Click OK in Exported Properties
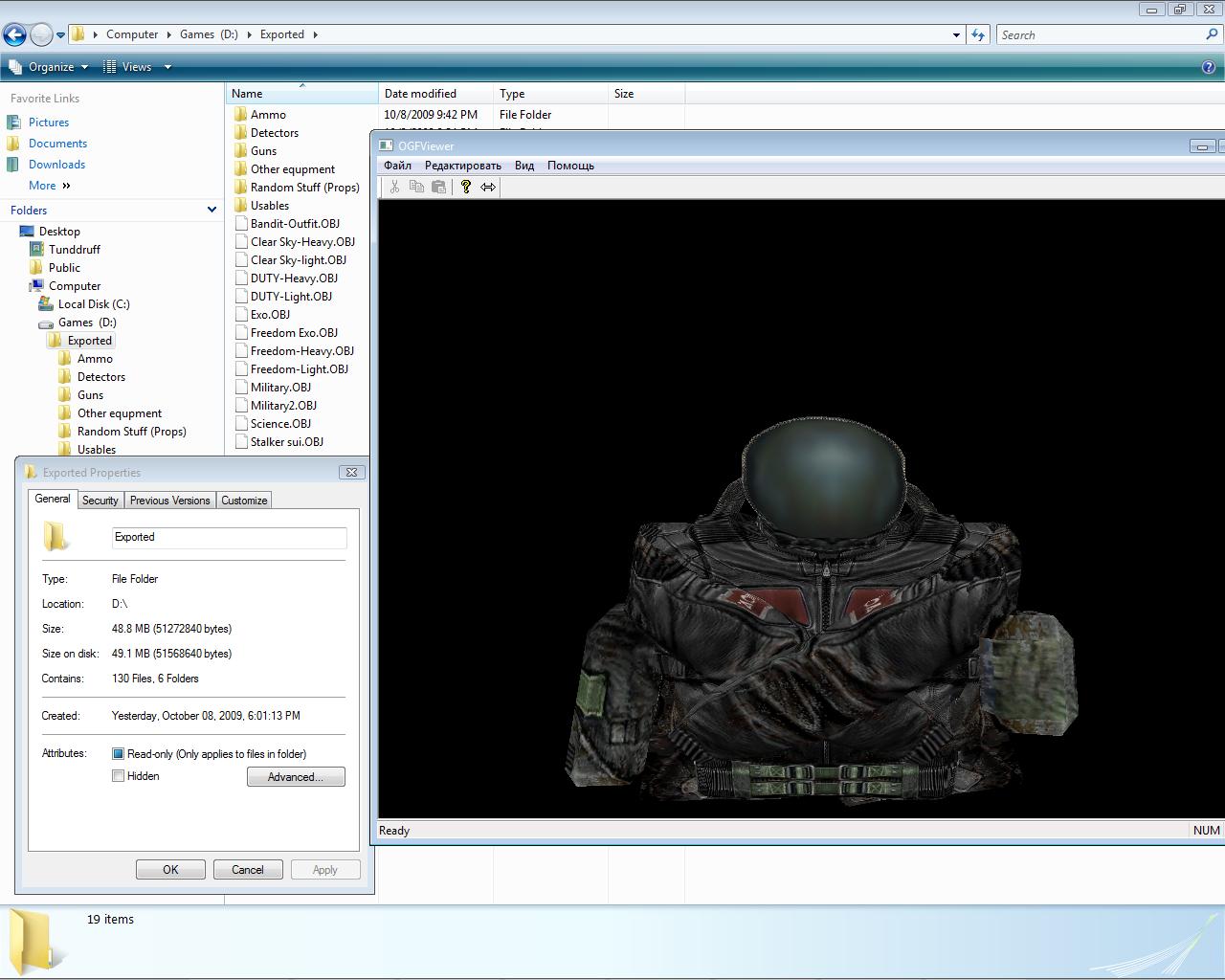 [170, 870]
